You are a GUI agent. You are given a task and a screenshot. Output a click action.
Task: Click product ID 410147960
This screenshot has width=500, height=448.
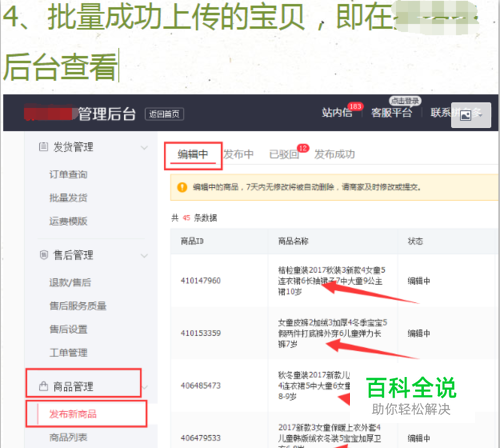(201, 281)
